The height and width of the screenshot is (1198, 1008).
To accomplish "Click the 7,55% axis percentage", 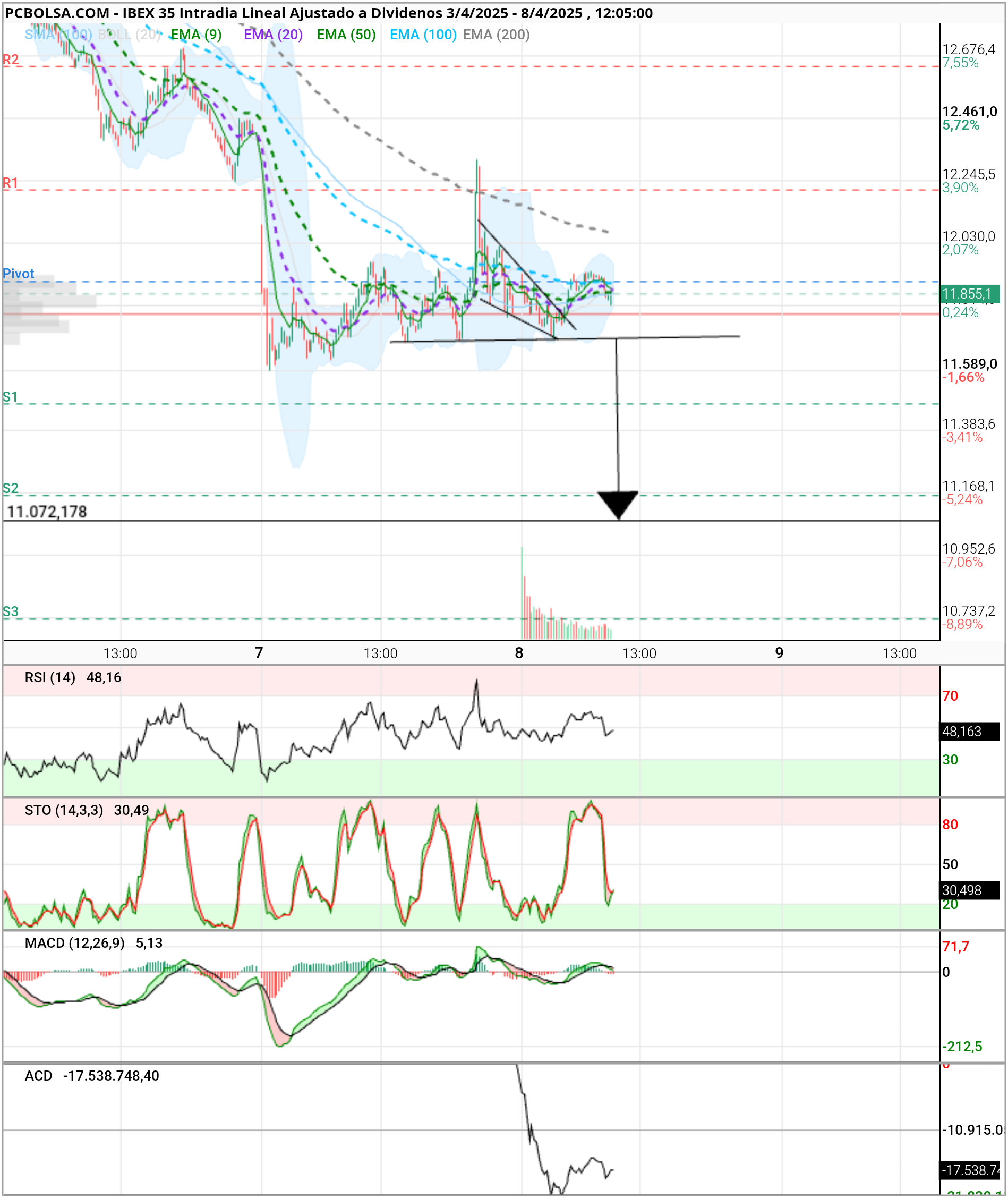I will (961, 63).
